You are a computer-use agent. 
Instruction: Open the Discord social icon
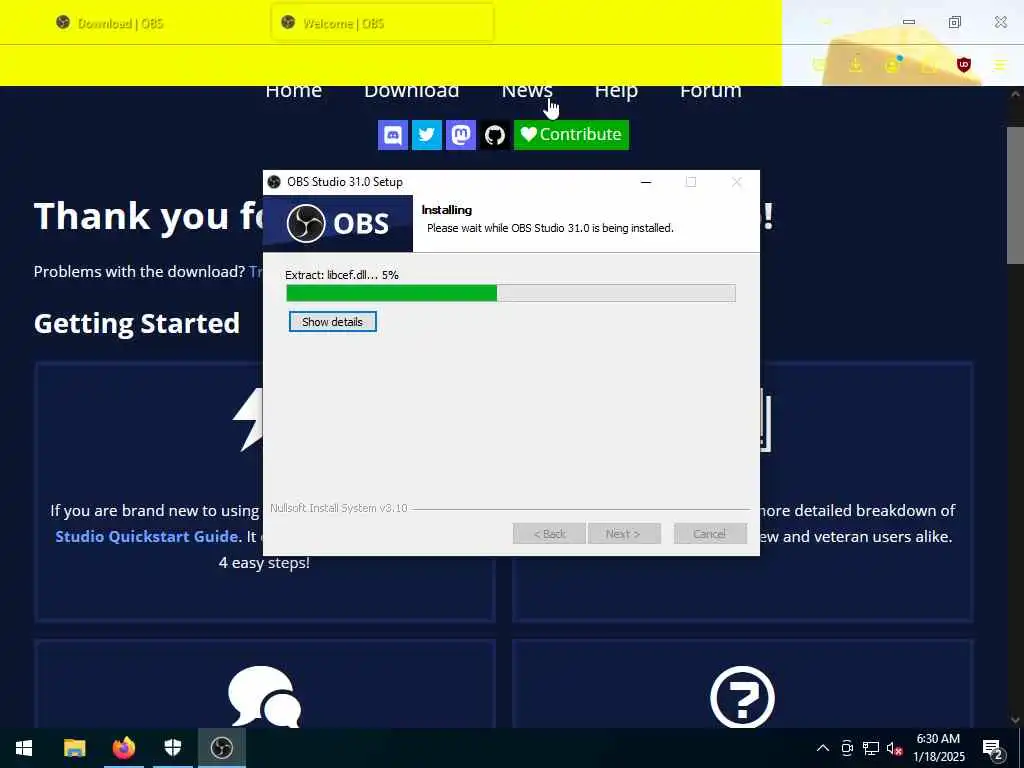click(392, 135)
